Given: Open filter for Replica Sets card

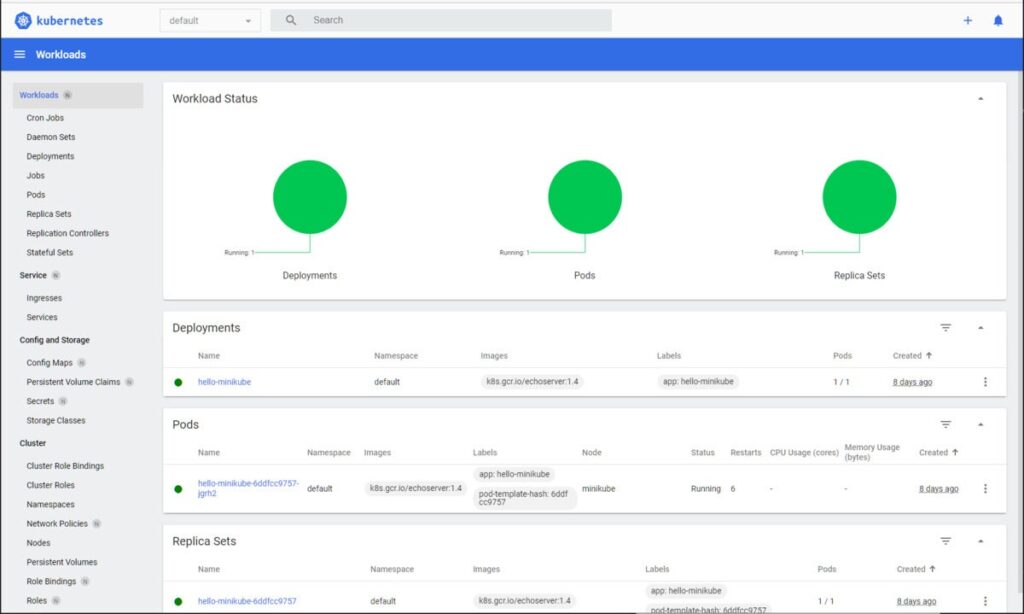Looking at the screenshot, I should coord(945,541).
